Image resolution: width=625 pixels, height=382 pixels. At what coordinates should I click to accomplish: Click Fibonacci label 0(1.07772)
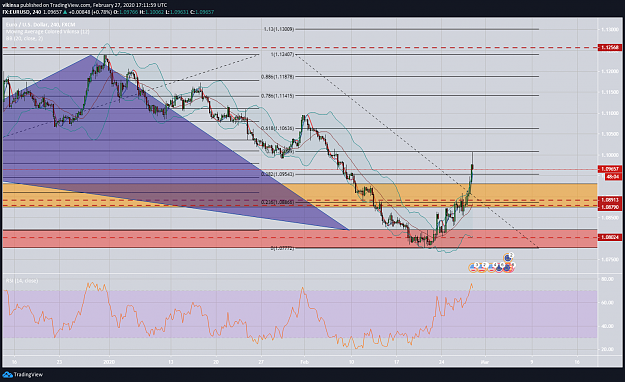pyautogui.click(x=282, y=248)
